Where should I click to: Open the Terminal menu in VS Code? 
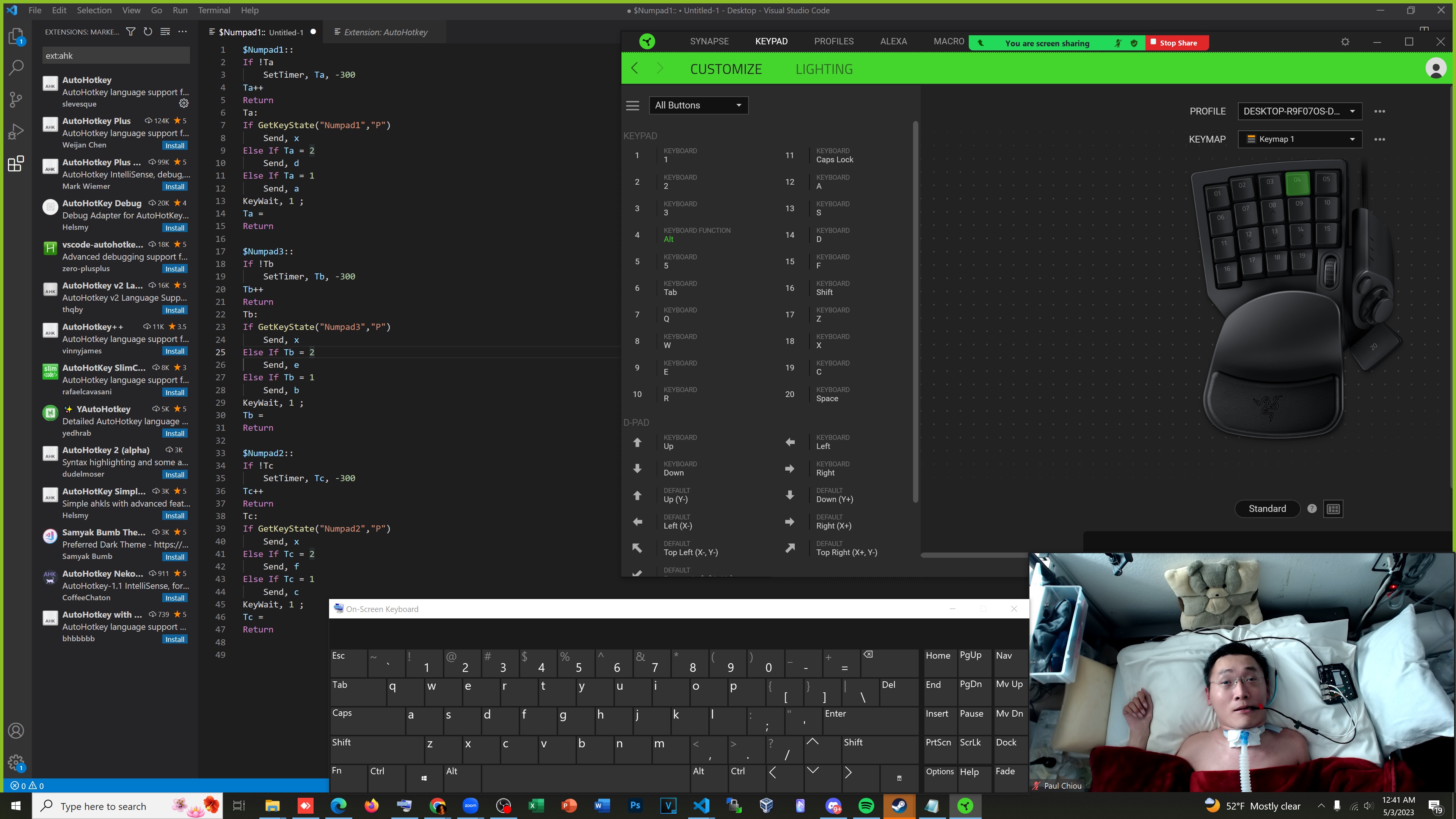(213, 10)
